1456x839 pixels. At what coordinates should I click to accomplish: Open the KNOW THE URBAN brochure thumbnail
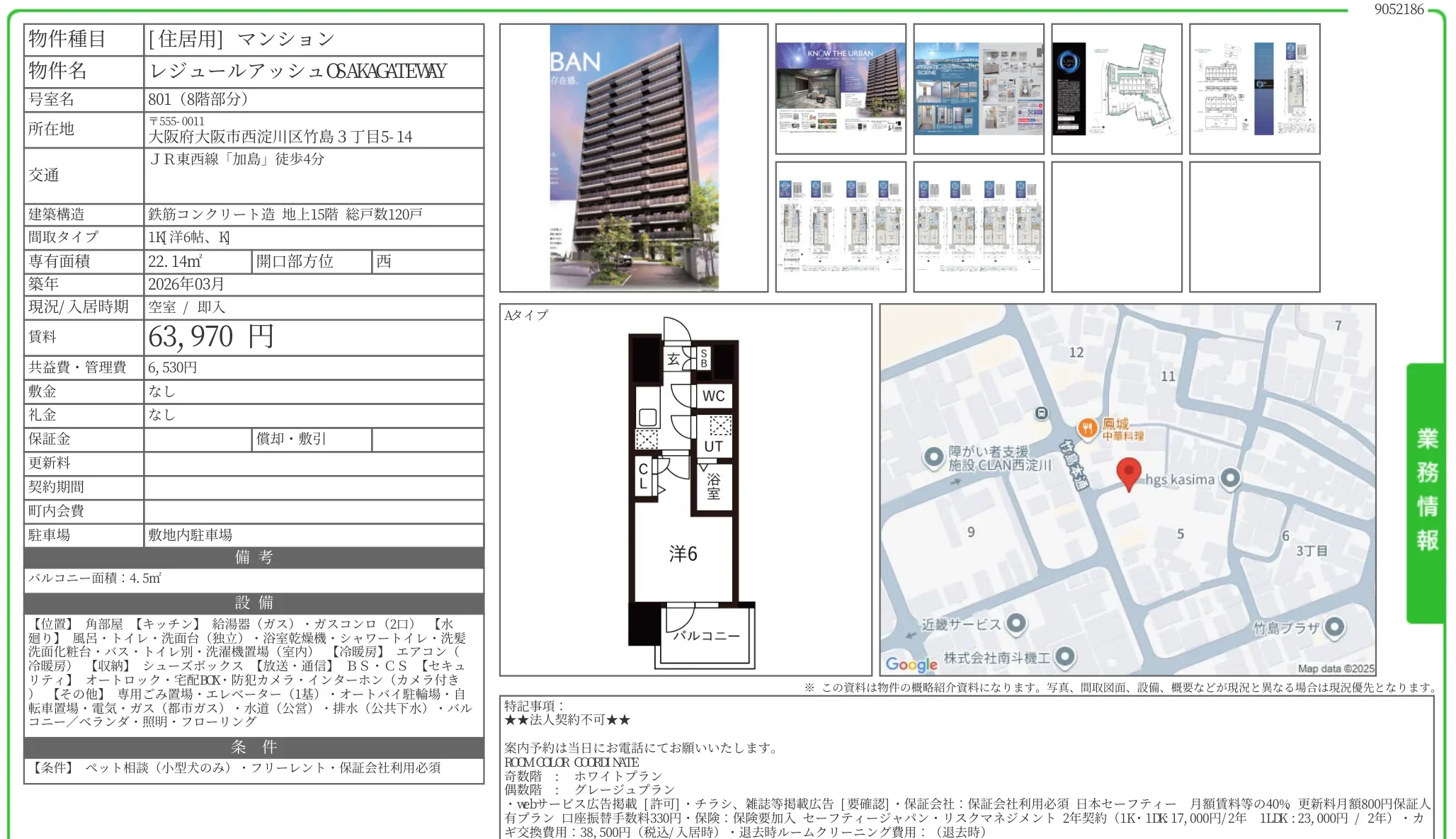pyautogui.click(x=840, y=87)
